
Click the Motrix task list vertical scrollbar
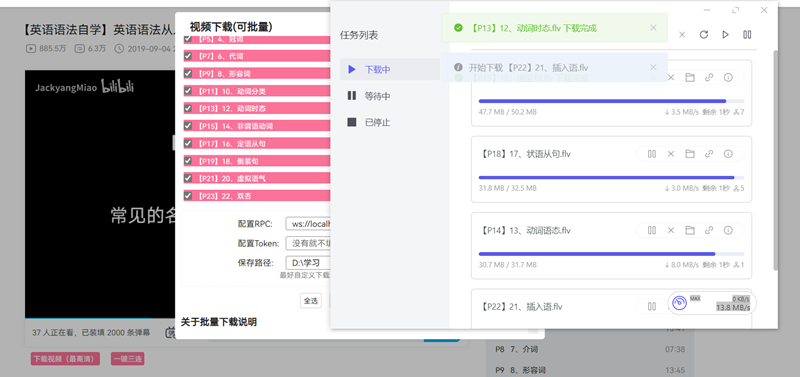pos(776,160)
